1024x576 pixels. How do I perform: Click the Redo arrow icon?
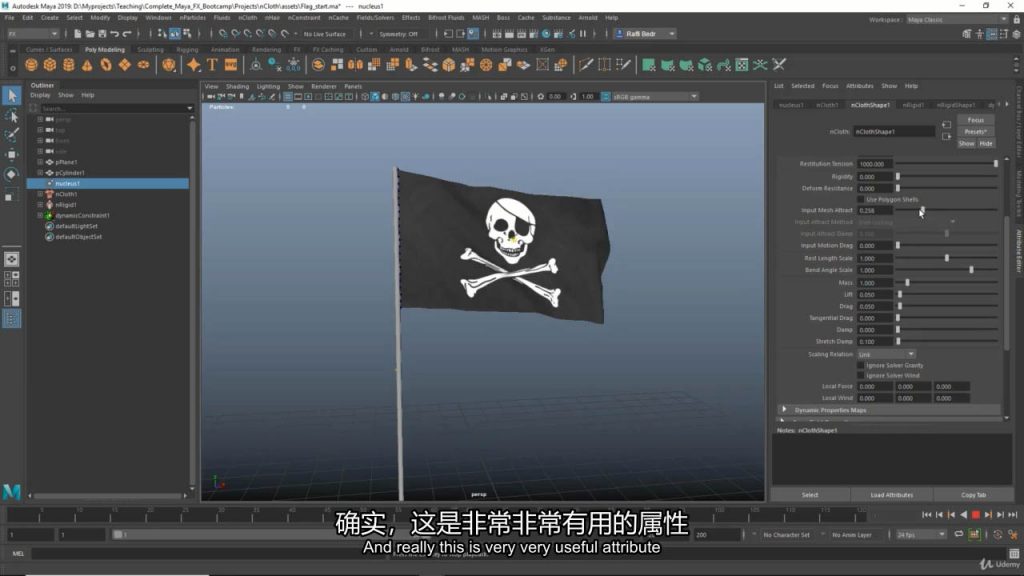coord(127,34)
